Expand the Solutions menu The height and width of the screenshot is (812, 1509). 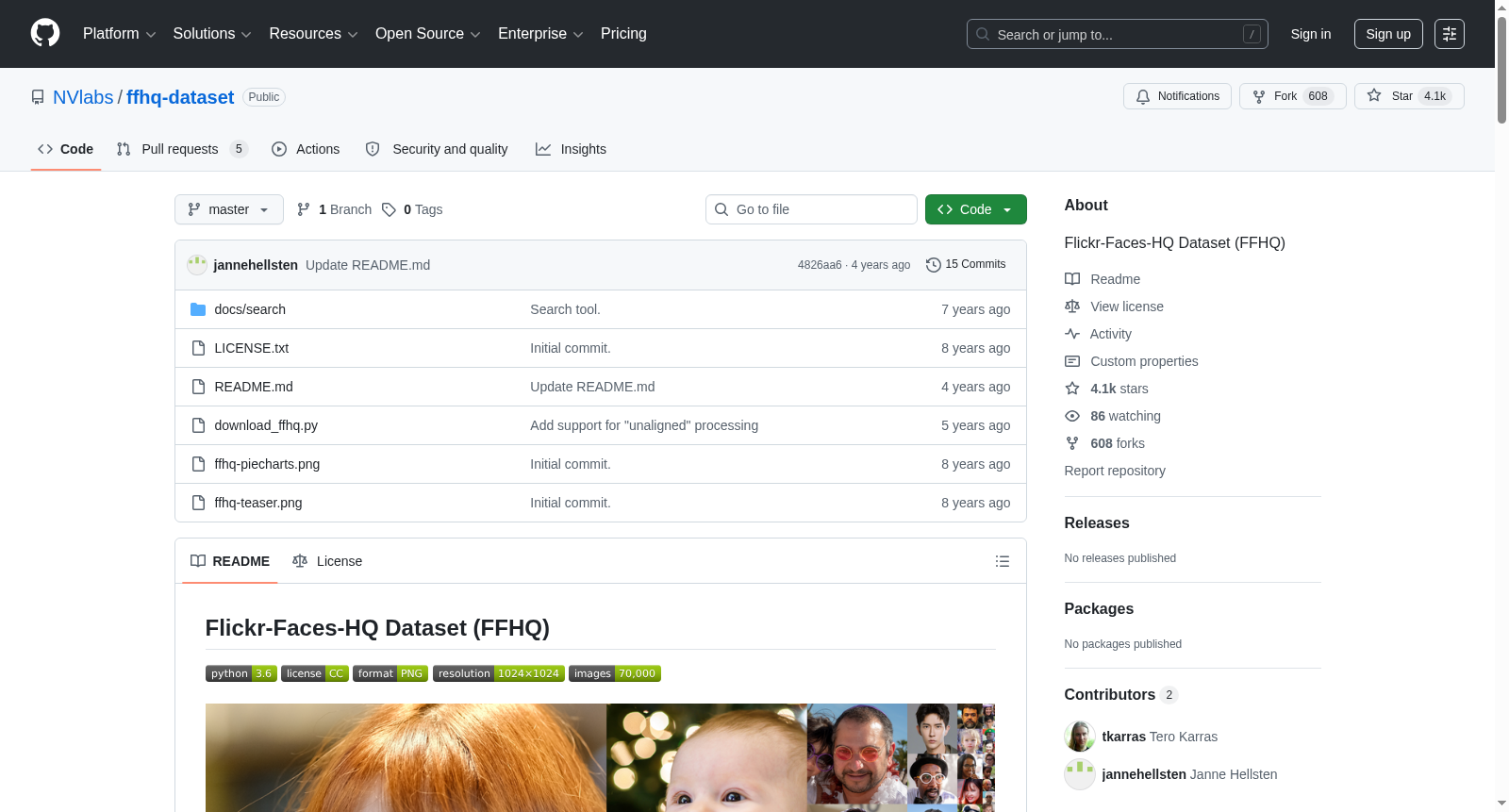212,34
